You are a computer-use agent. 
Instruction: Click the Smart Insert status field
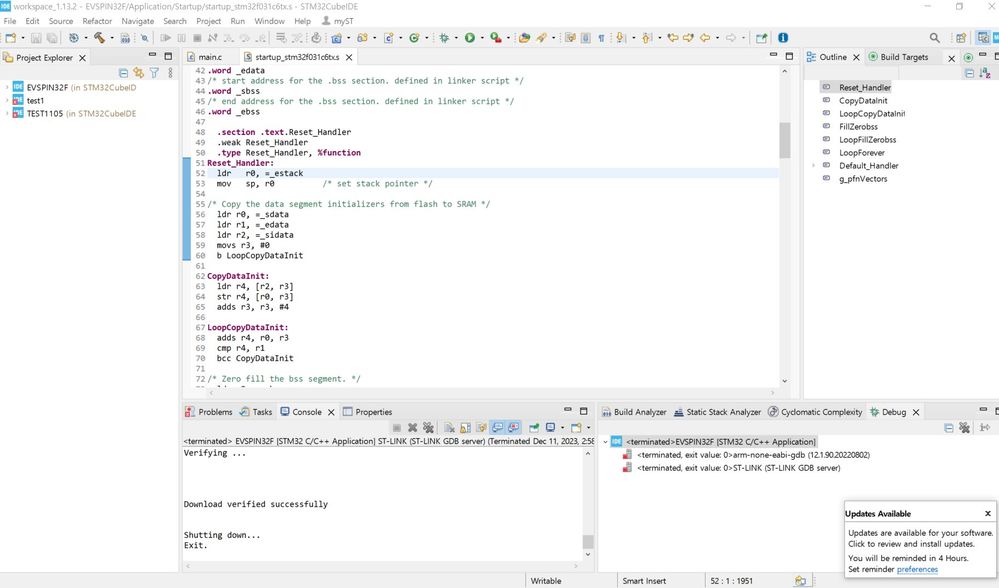[x=644, y=581]
